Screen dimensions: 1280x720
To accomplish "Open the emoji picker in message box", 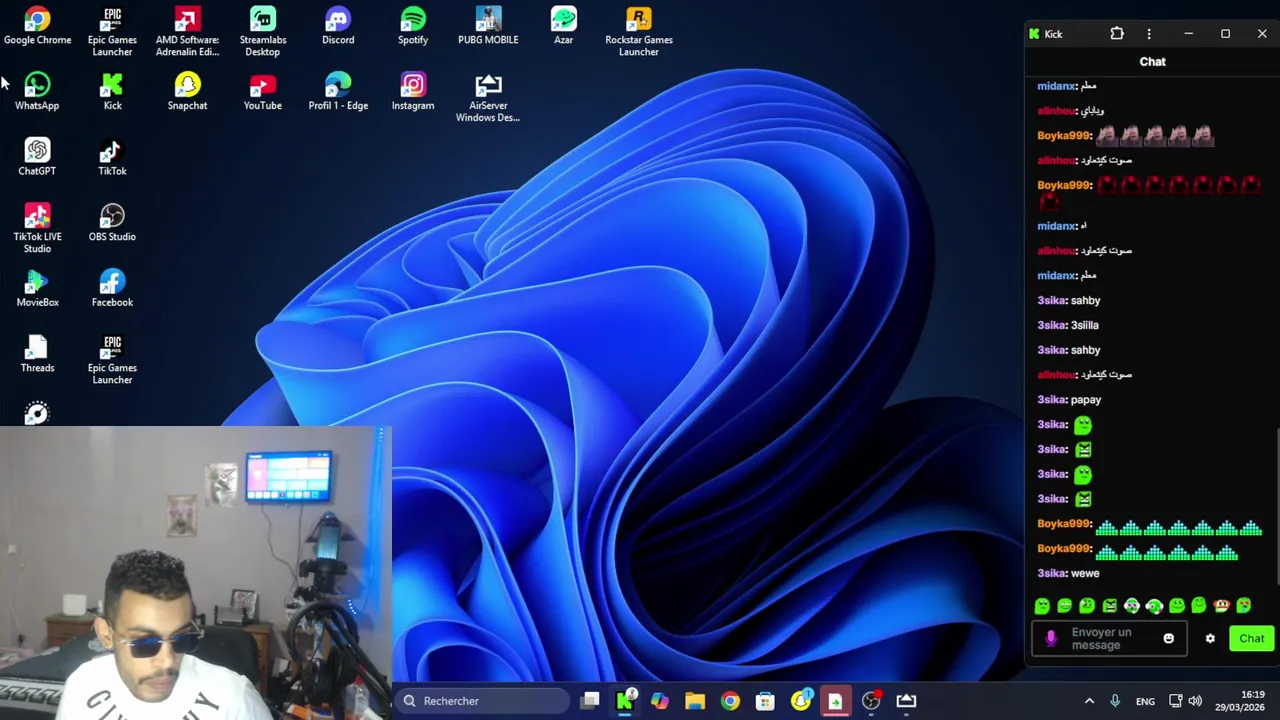I will [1168, 638].
